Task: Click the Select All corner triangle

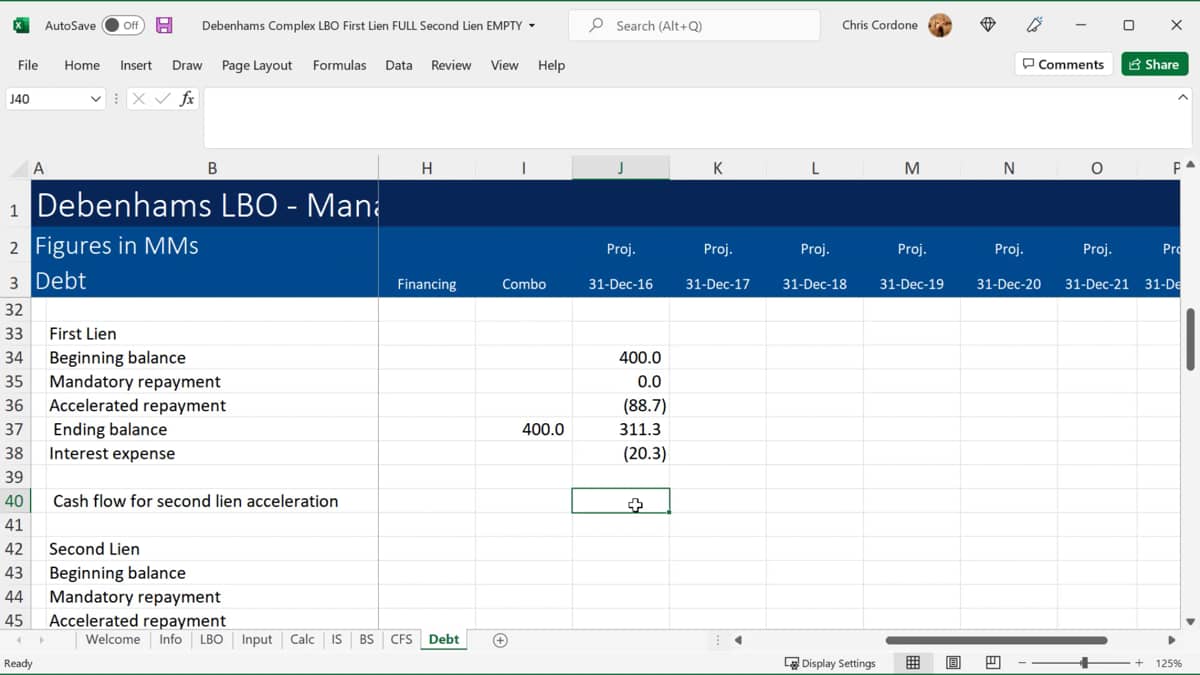Action: click(17, 169)
